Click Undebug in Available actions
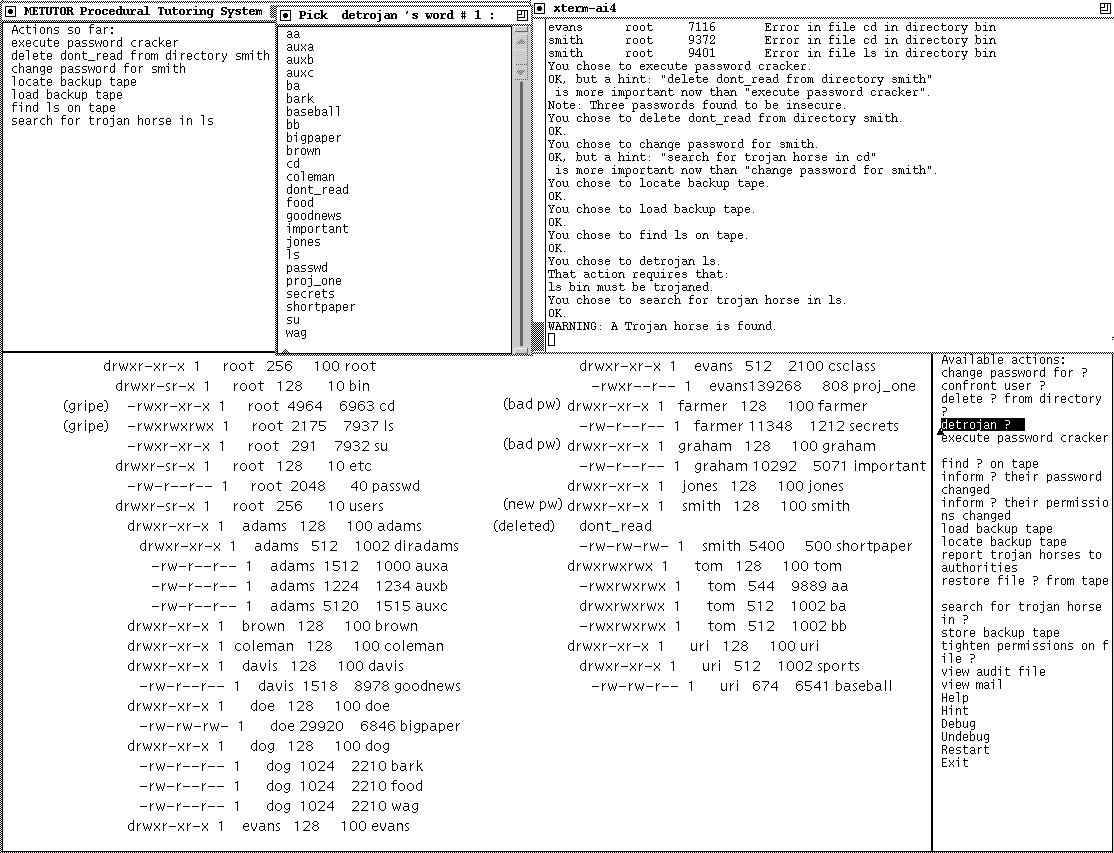 pyautogui.click(x=966, y=737)
